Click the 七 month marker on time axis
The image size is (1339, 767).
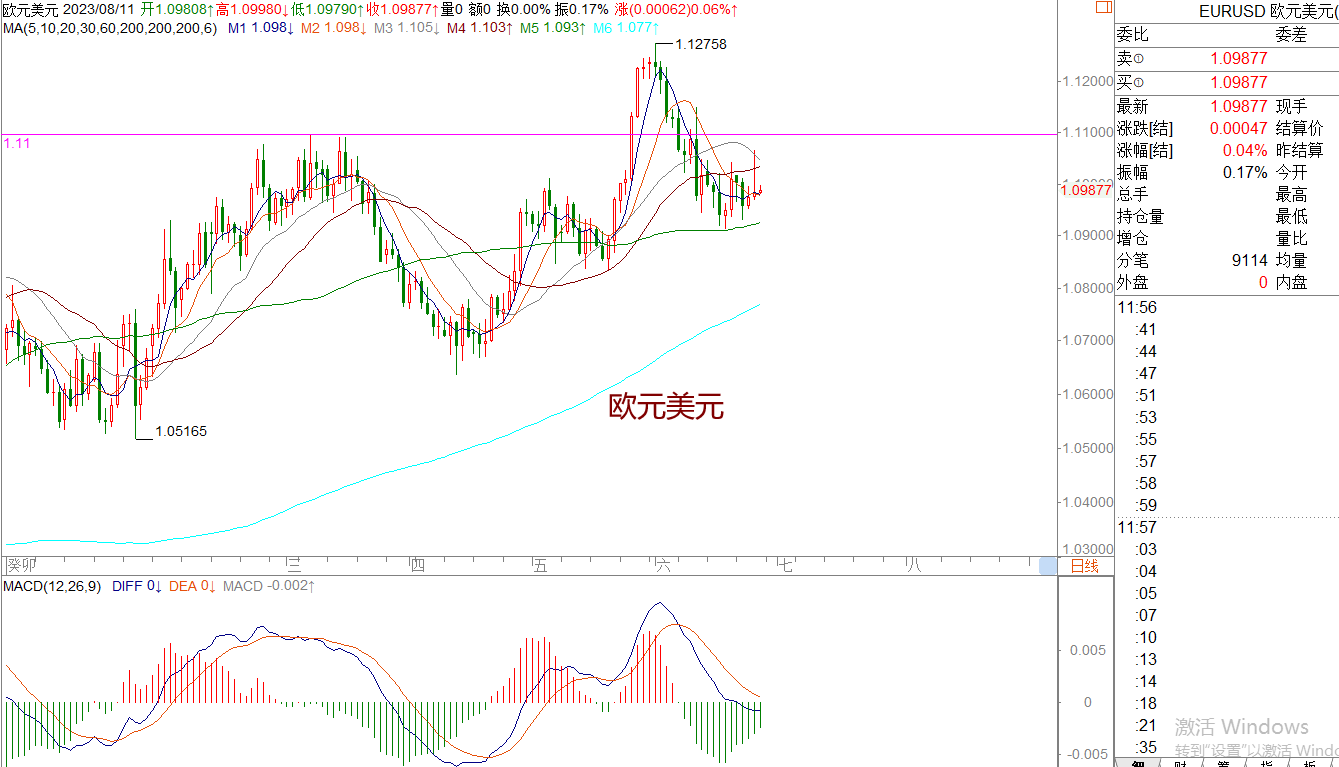point(786,566)
